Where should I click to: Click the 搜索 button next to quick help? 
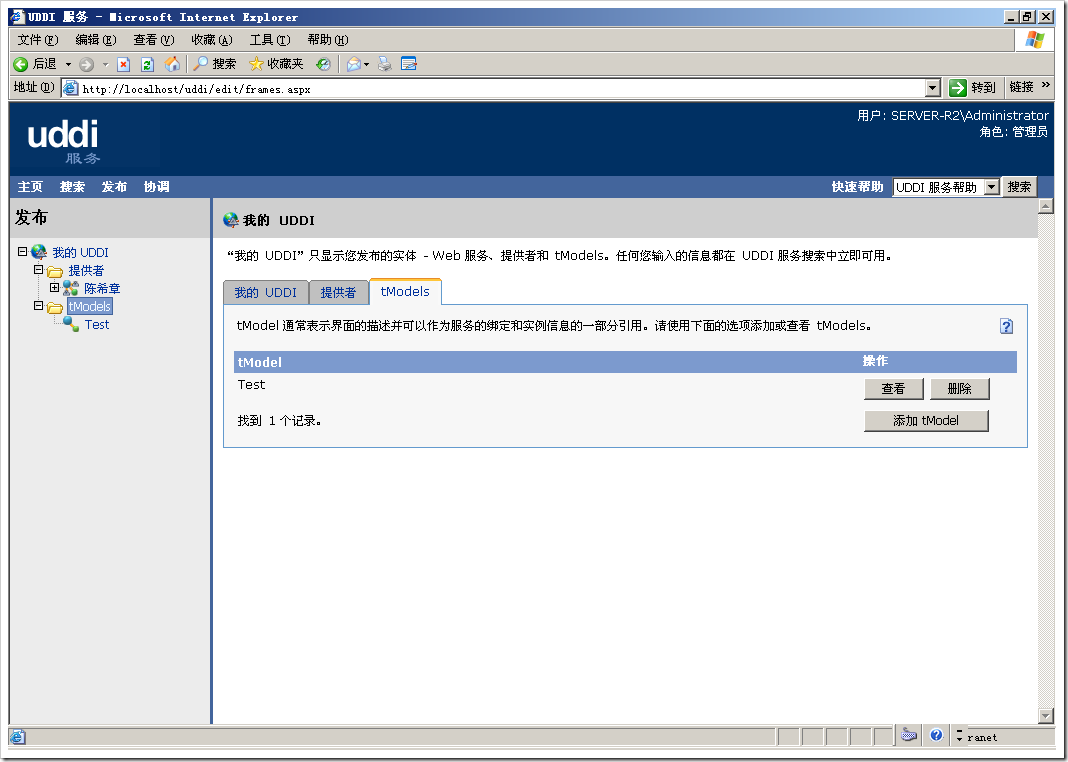[1020, 187]
